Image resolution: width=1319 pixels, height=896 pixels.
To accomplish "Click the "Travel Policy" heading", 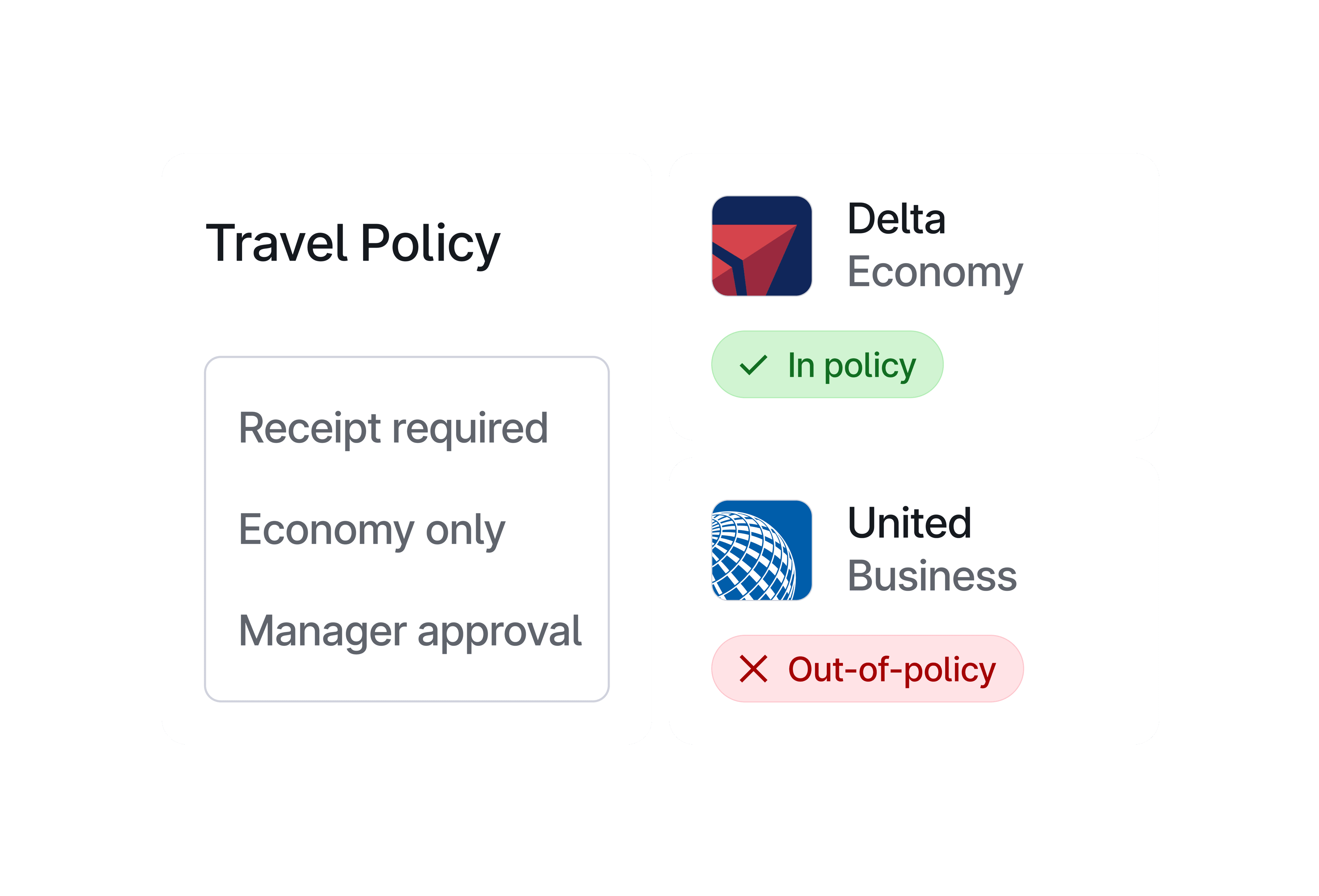I will pyautogui.click(x=352, y=243).
